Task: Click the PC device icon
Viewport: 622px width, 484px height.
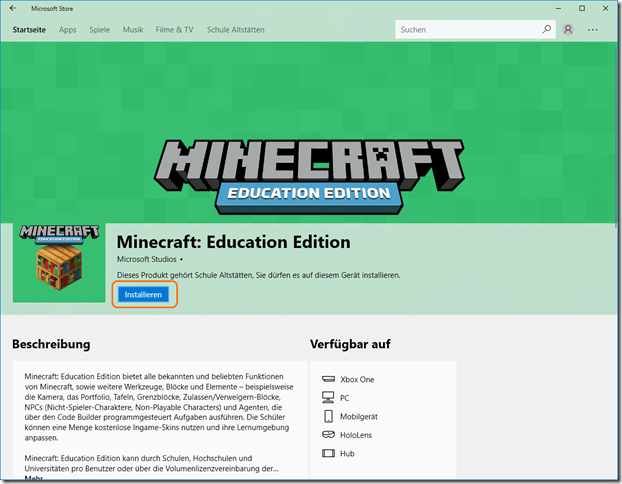Action: coord(328,398)
